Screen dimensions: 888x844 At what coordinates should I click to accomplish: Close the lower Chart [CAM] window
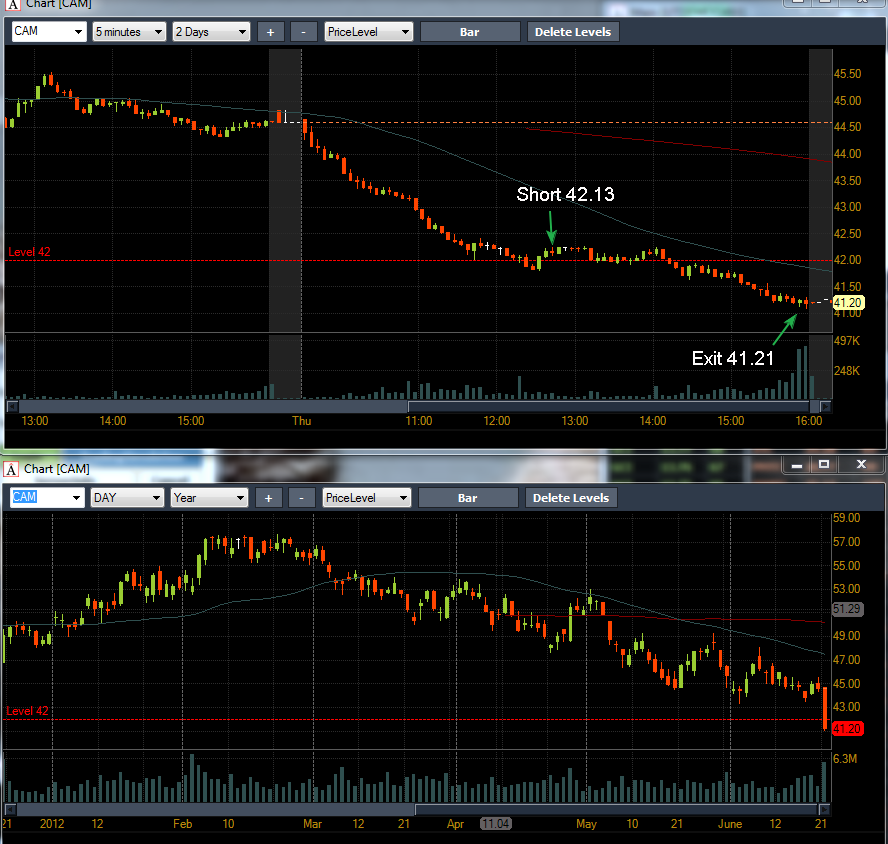(861, 465)
